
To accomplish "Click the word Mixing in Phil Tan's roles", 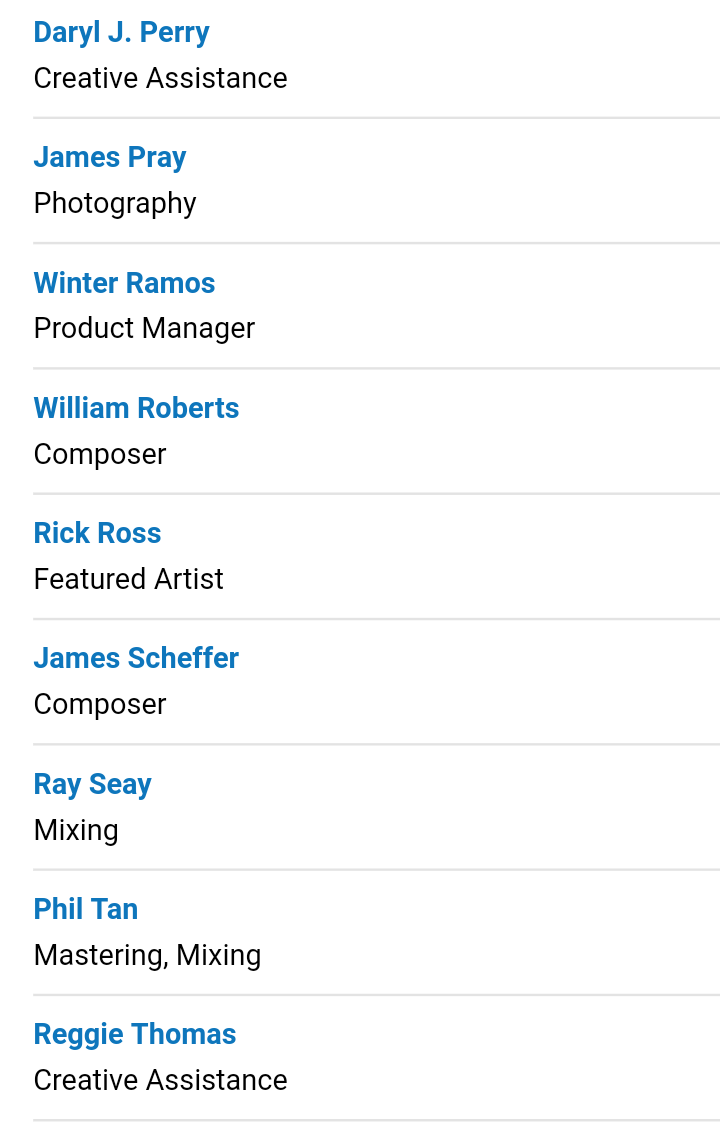I will [218, 955].
